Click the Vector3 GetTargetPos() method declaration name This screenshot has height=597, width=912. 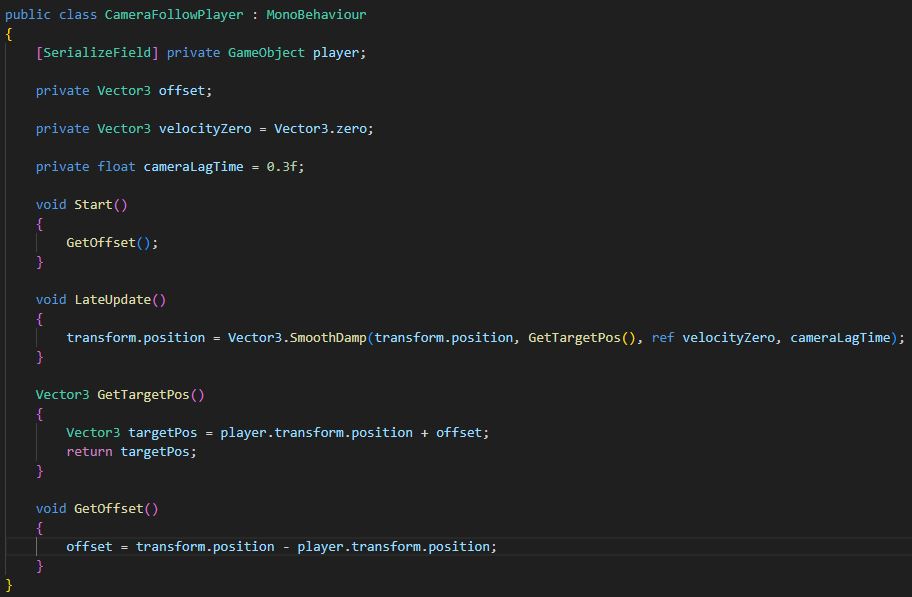click(x=143, y=395)
